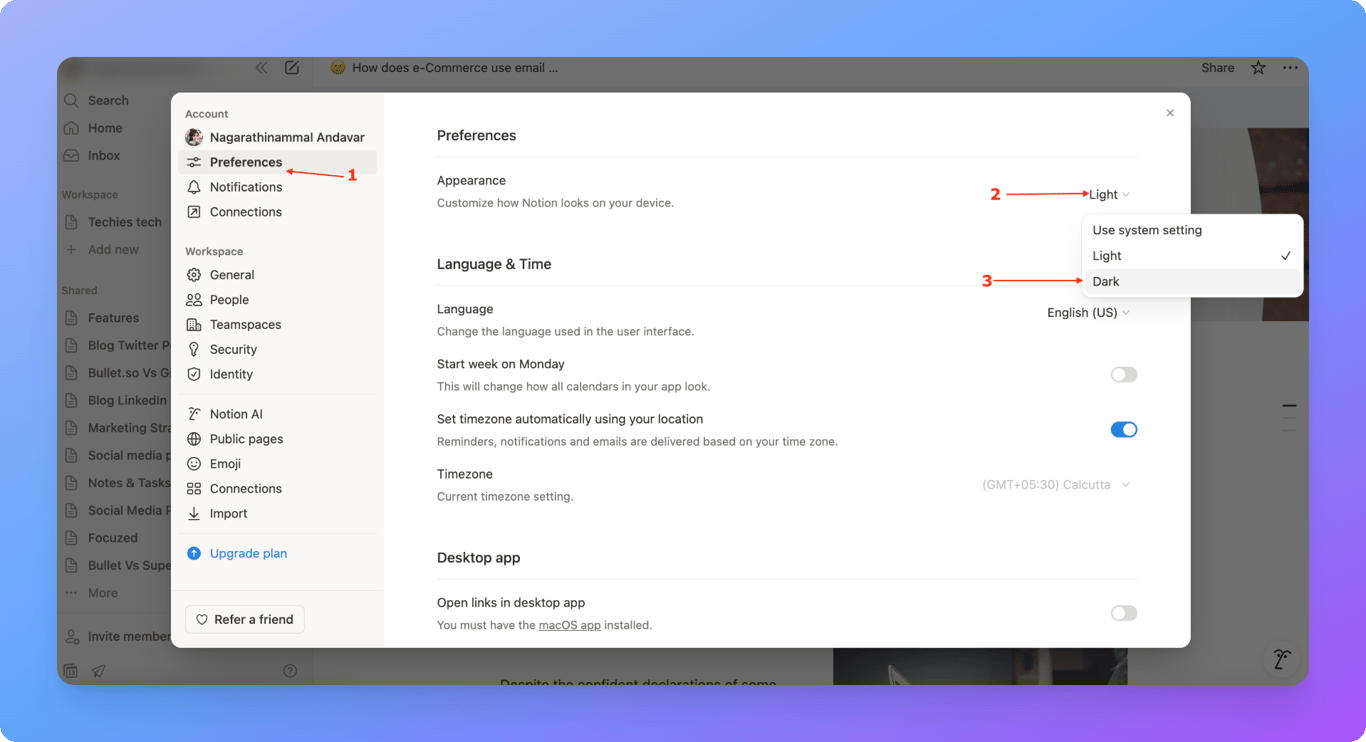Click the Preferences sliders icon
This screenshot has width=1366, height=742.
coord(194,162)
